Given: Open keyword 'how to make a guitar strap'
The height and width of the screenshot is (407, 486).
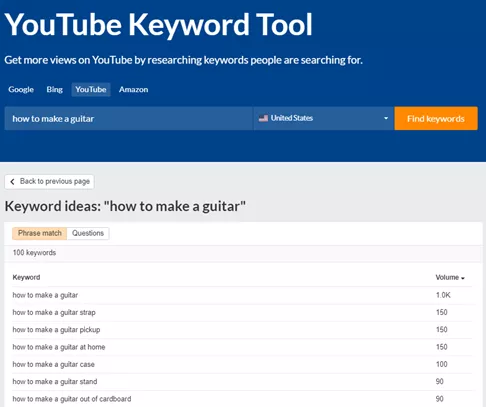Looking at the screenshot, I should tap(54, 313).
